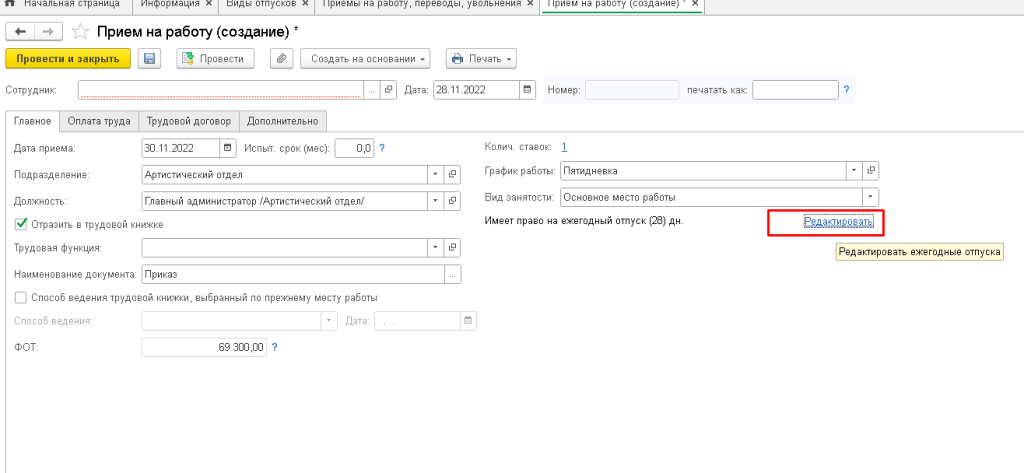Open График работы record with open-form icon
This screenshot has height=473, width=1024.
(871, 170)
